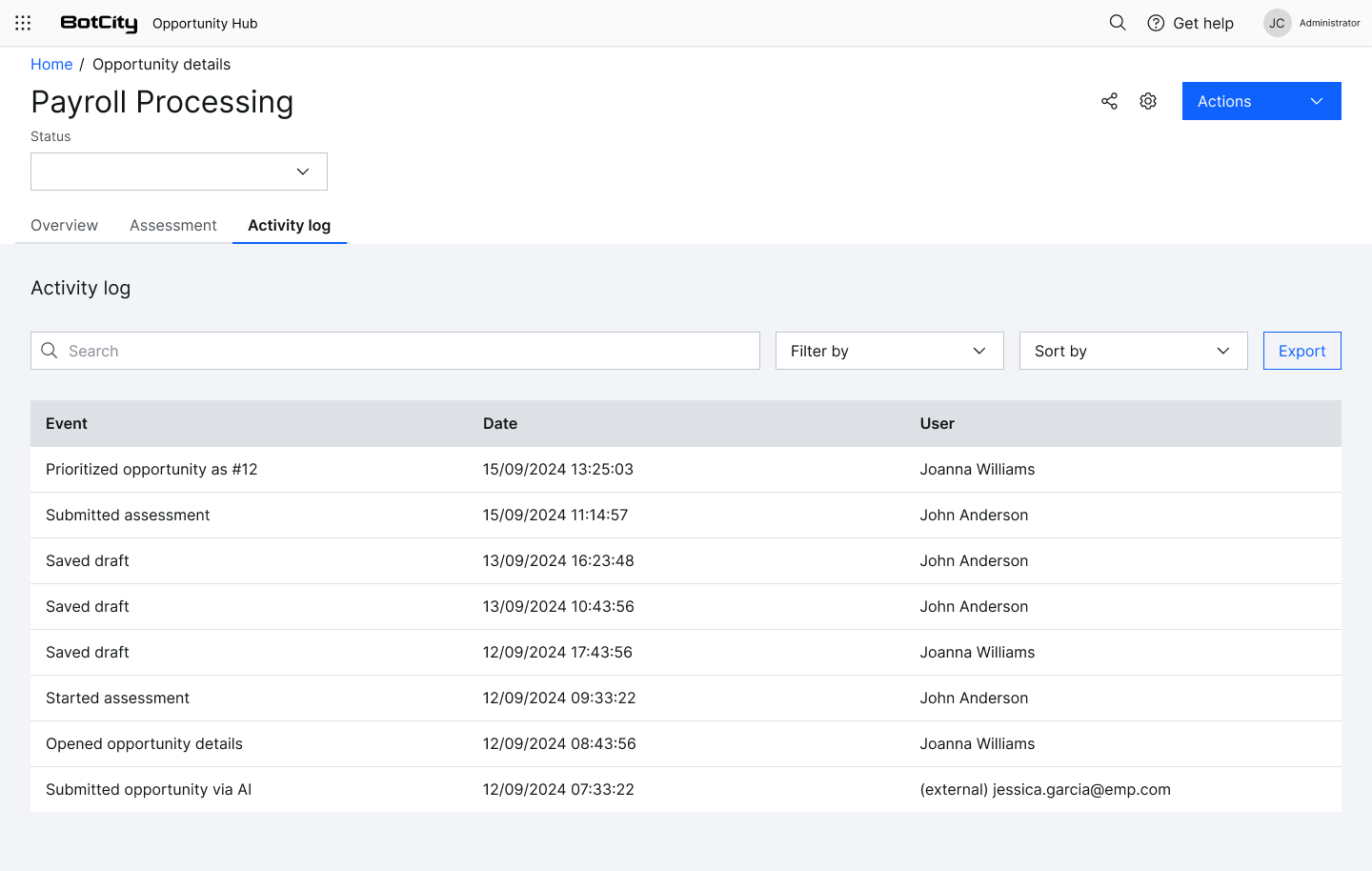Screen dimensions: 1372x871
Task: Click the Get help question icon
Action: click(x=1156, y=23)
